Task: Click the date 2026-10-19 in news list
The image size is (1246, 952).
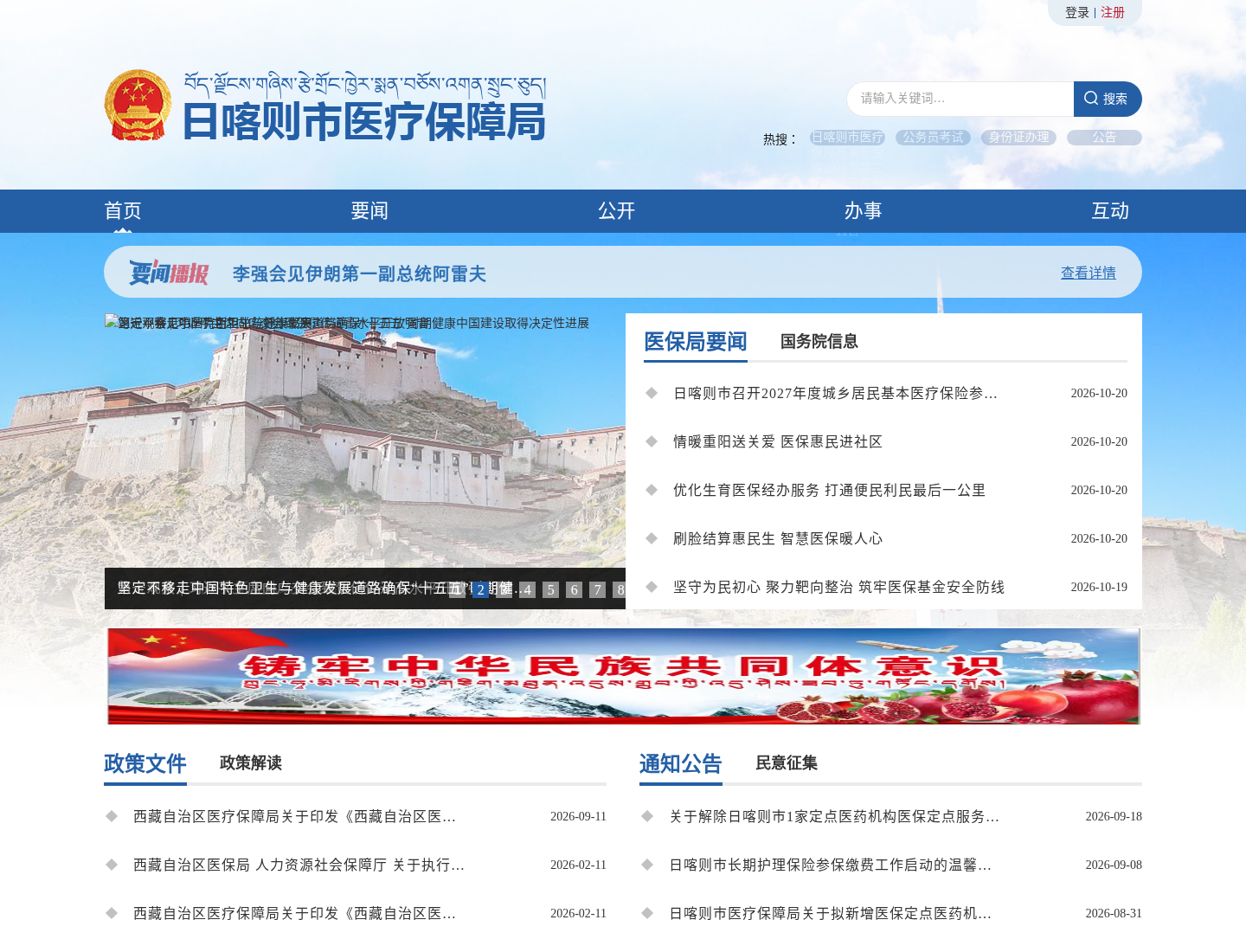Action: coord(1099,587)
